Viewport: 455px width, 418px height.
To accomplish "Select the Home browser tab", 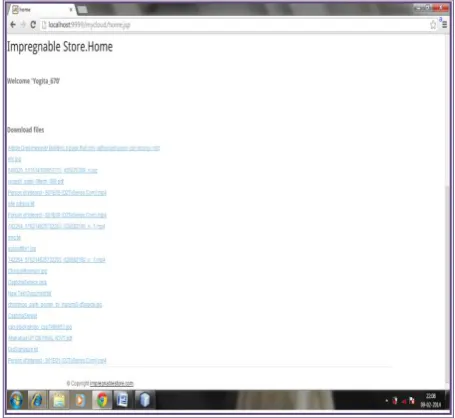I will (x=42, y=10).
